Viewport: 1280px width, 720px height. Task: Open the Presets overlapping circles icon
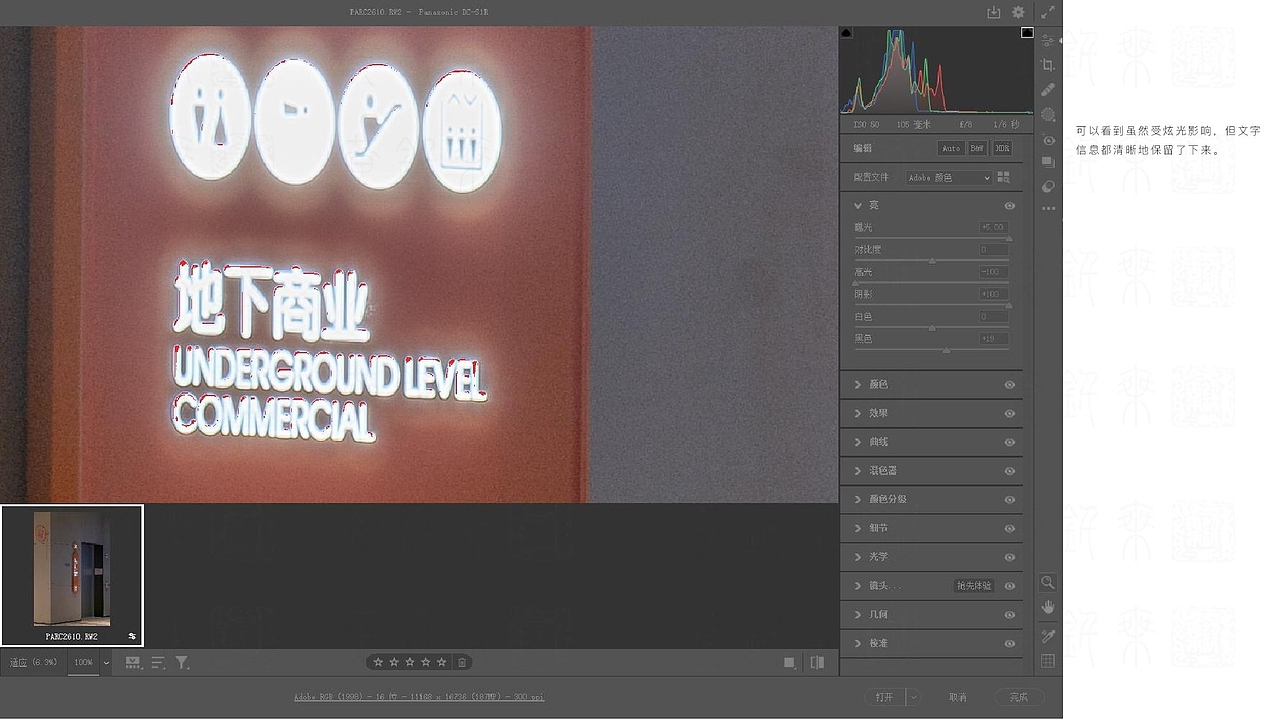pyautogui.click(x=1048, y=186)
